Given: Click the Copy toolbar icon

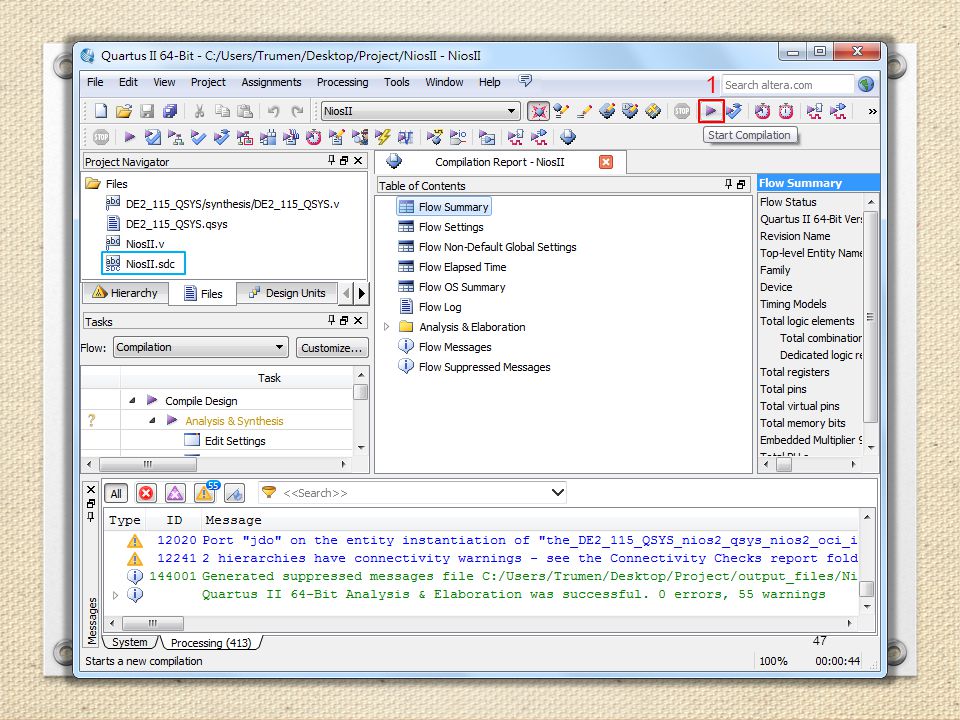Looking at the screenshot, I should (222, 111).
